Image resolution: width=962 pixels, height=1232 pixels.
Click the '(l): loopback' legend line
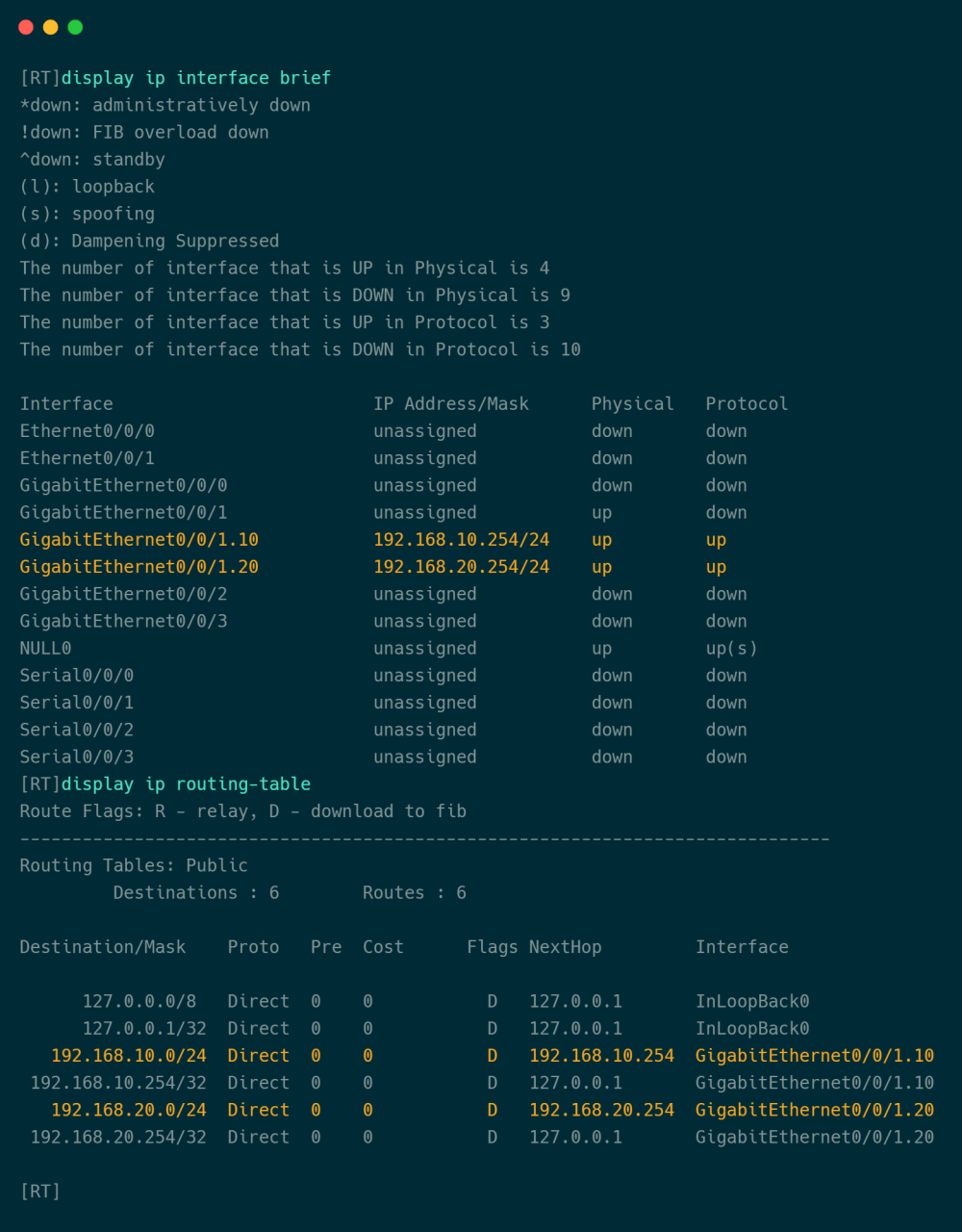pos(88,186)
